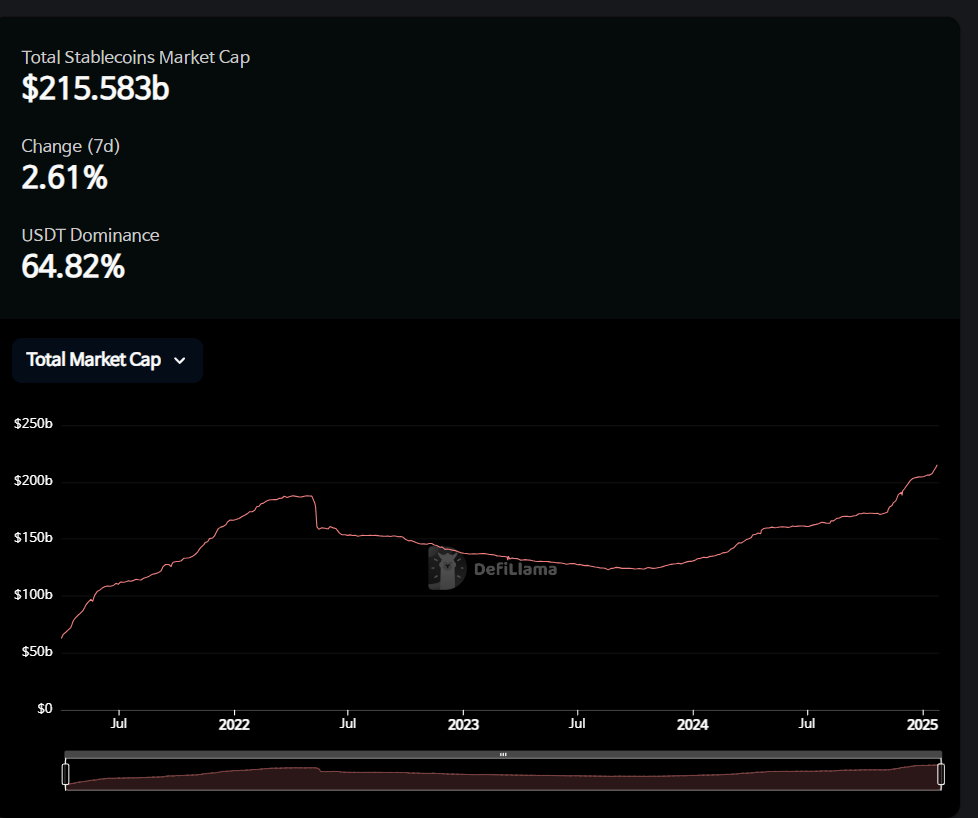Click the 2022 x-axis label
978x818 pixels.
pos(234,724)
